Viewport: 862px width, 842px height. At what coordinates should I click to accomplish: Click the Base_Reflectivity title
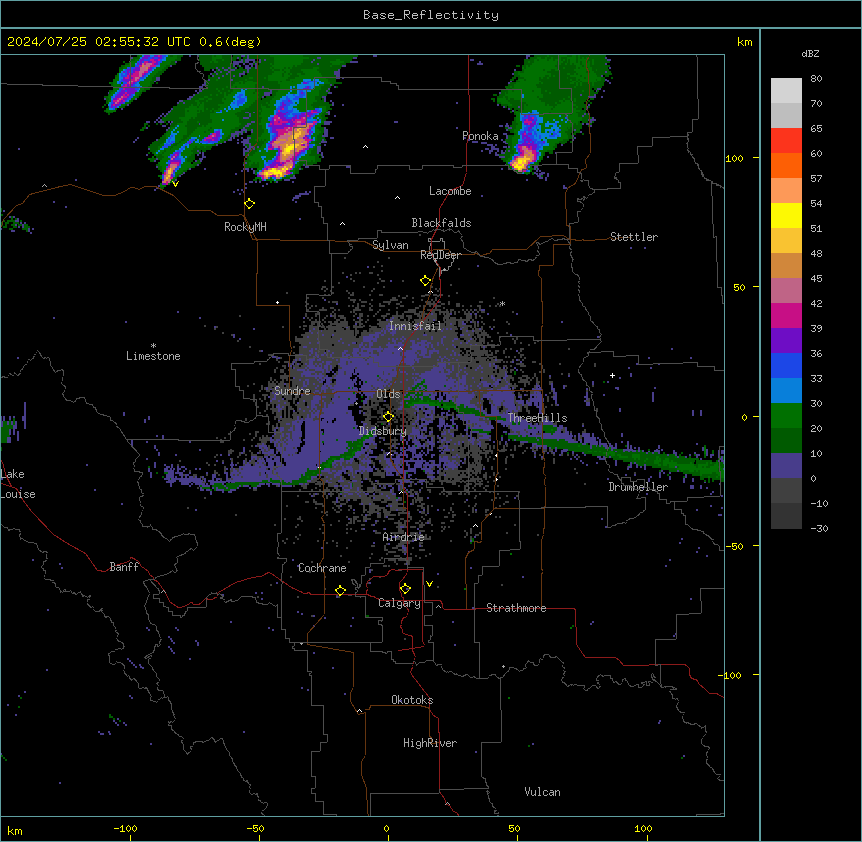pyautogui.click(x=431, y=15)
